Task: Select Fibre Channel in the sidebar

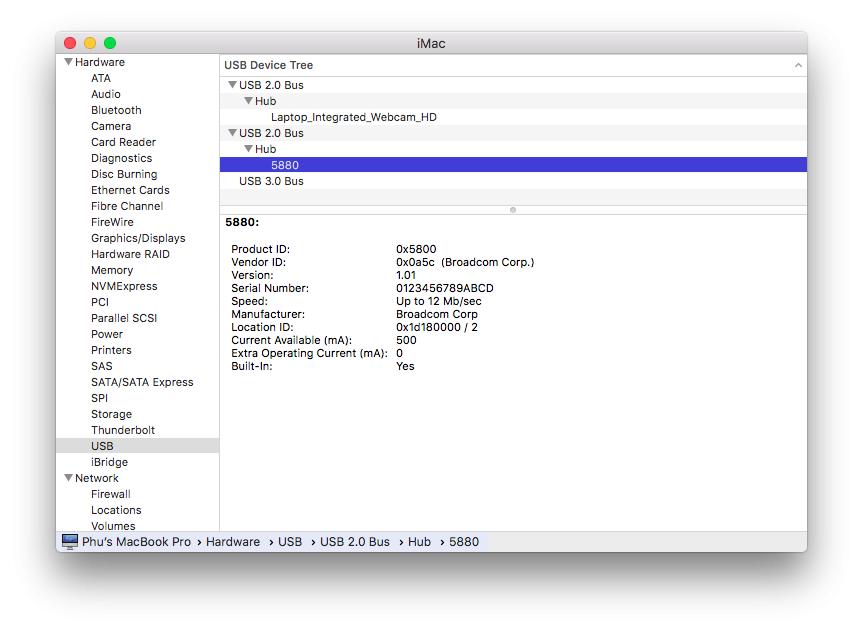Action: [x=127, y=206]
